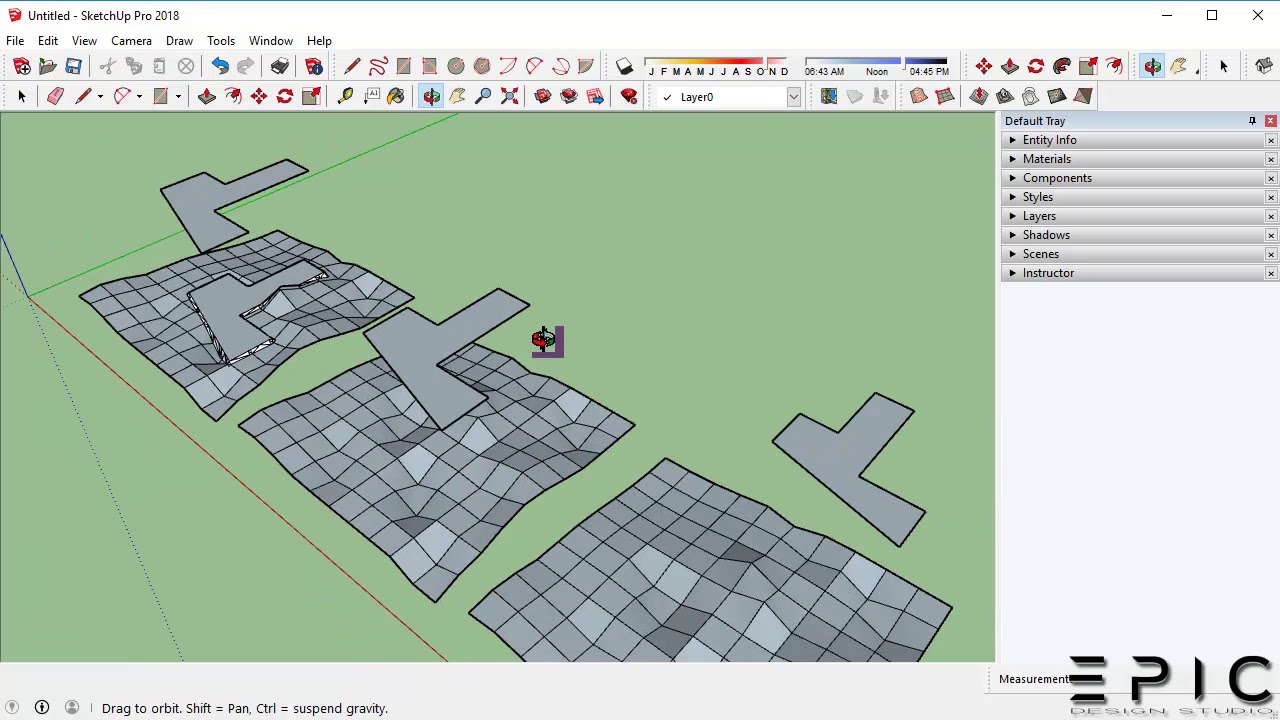
Task: Select the Paint Bucket tool
Action: (x=396, y=96)
